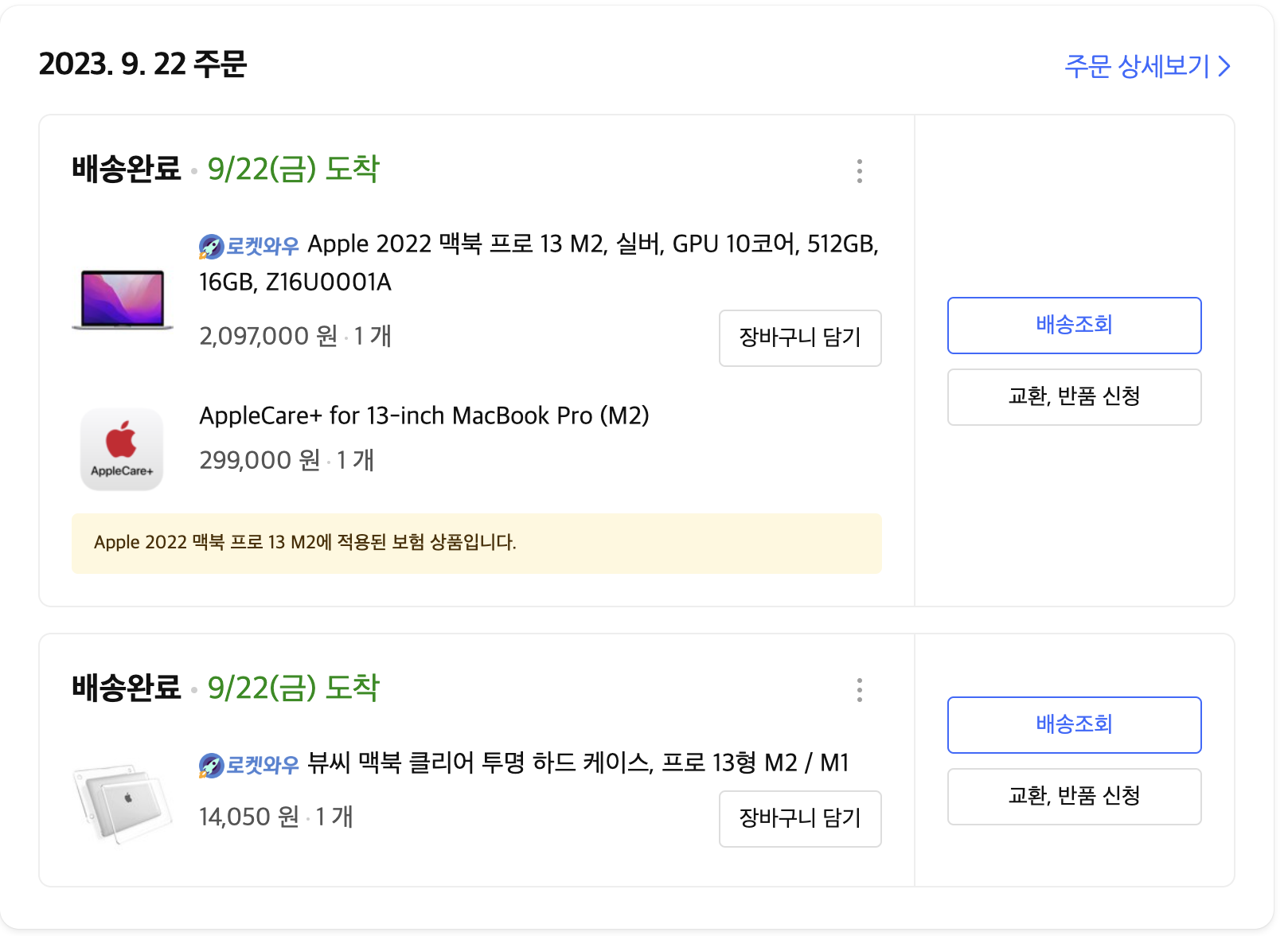
Task: Add 뷰씨 case to cart with 장바구니 담기
Action: point(800,819)
